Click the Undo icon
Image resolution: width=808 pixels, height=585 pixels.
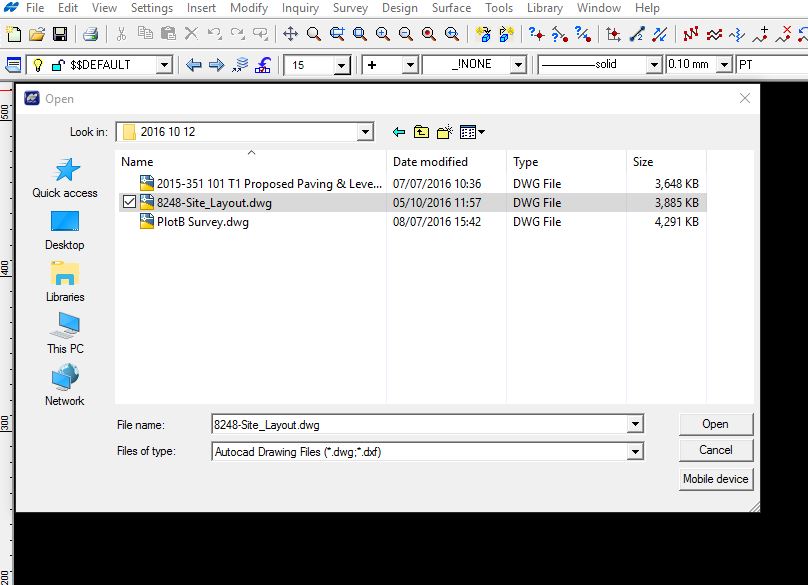coord(217,33)
